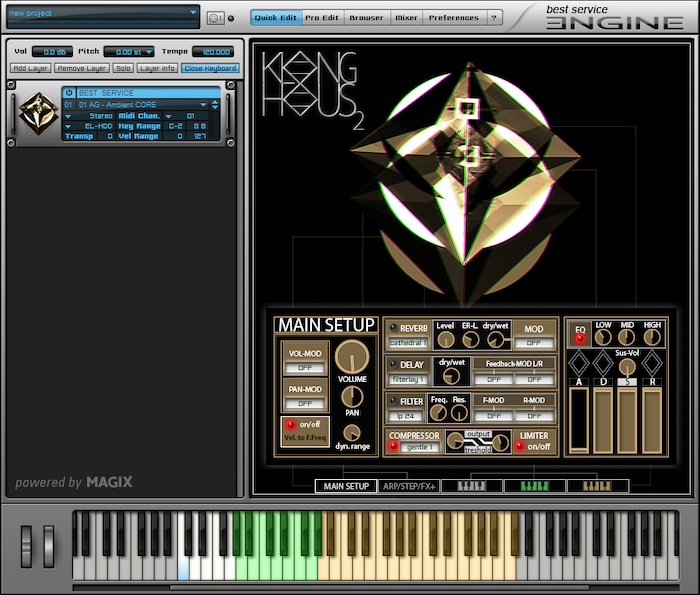Toggle the DELAY on/off LED
This screenshot has height=595, width=700.
click(393, 365)
